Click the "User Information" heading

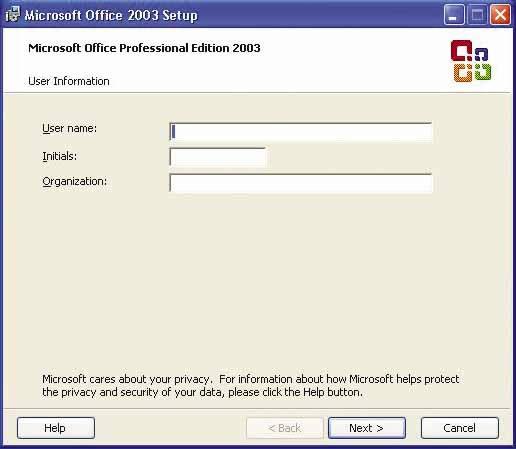point(69,81)
